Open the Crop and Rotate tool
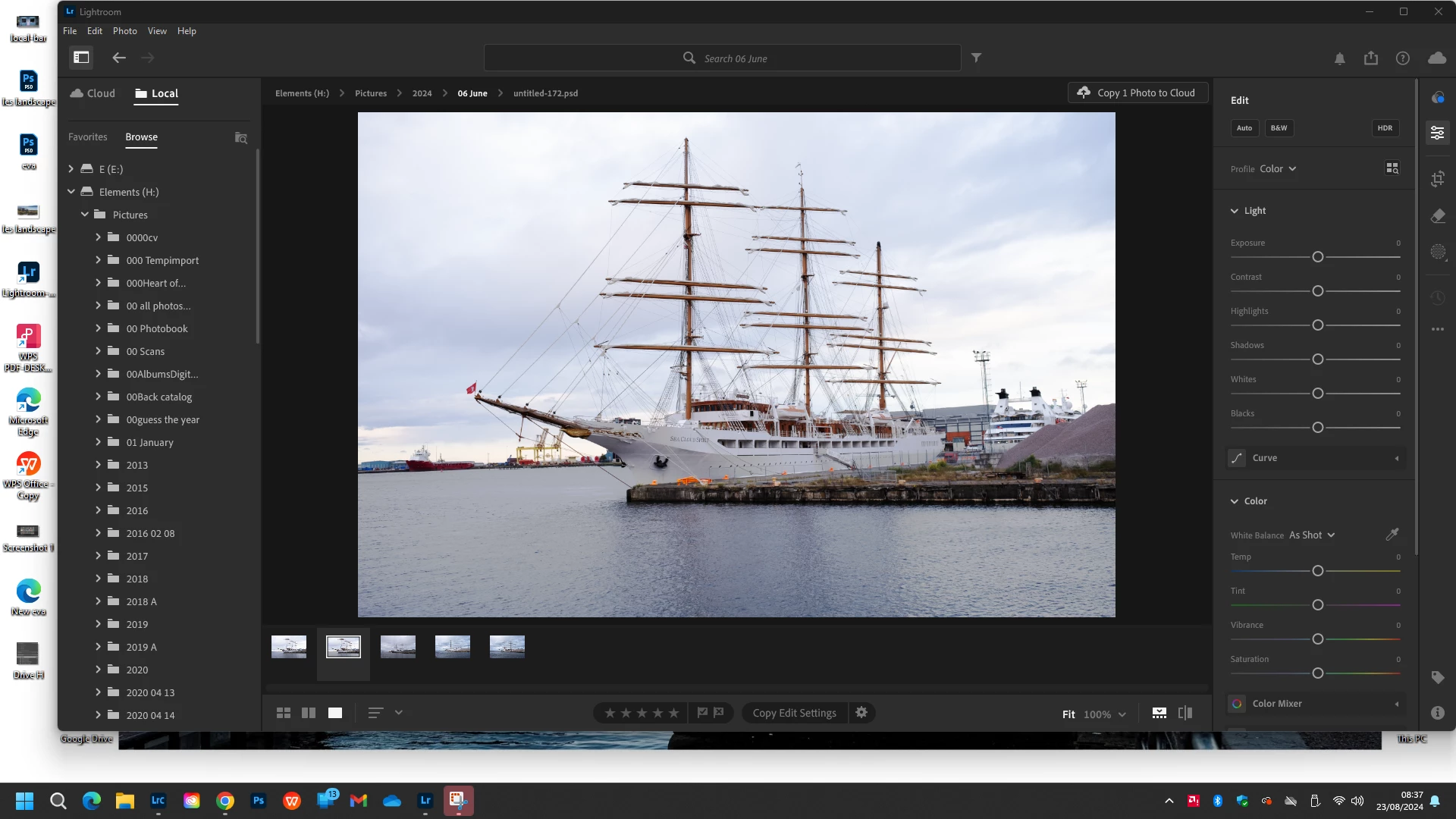Viewport: 1456px width, 819px height. 1437,179
